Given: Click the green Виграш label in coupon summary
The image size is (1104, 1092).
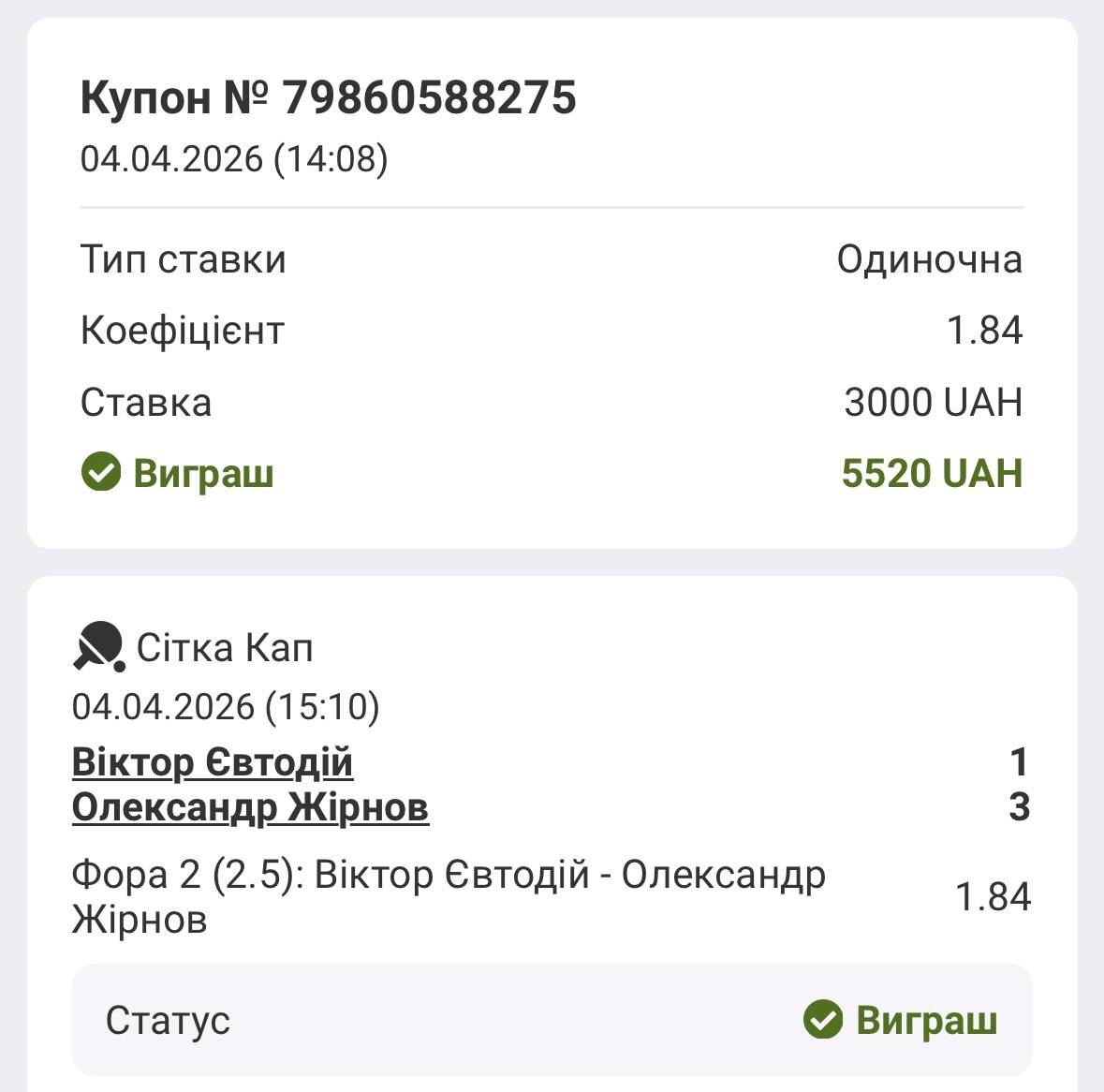Looking at the screenshot, I should (x=203, y=473).
